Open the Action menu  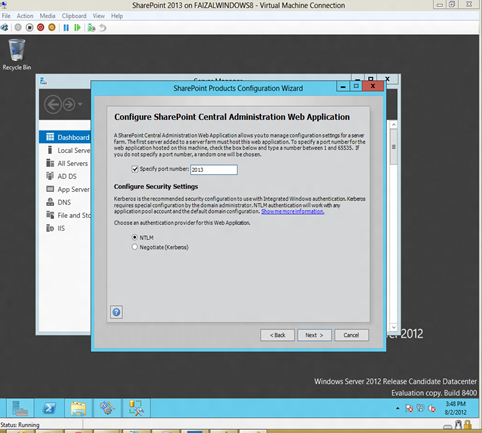(x=25, y=16)
